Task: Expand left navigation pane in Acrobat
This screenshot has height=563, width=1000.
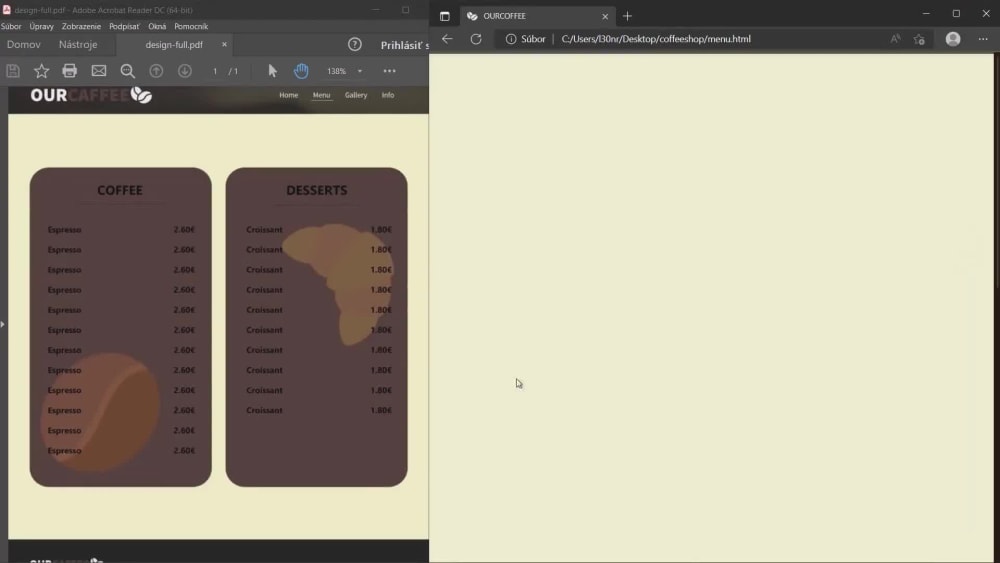Action: (x=3, y=324)
